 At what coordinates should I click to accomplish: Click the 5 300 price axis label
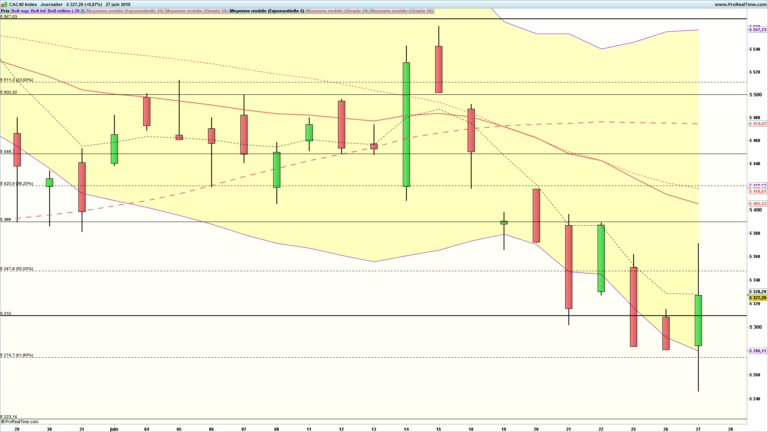(x=755, y=327)
